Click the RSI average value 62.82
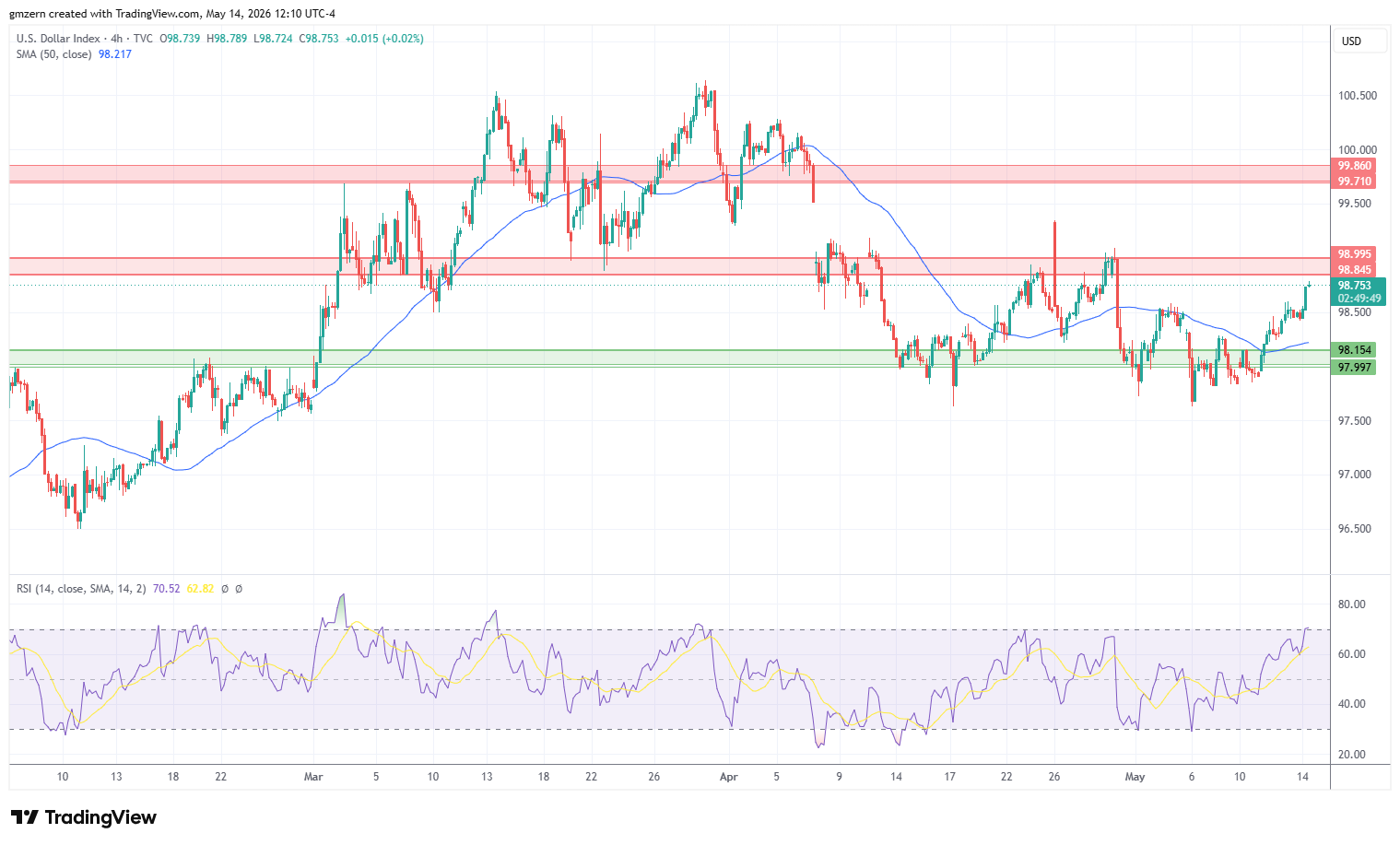Image resolution: width=1400 pixels, height=845 pixels. tap(200, 589)
